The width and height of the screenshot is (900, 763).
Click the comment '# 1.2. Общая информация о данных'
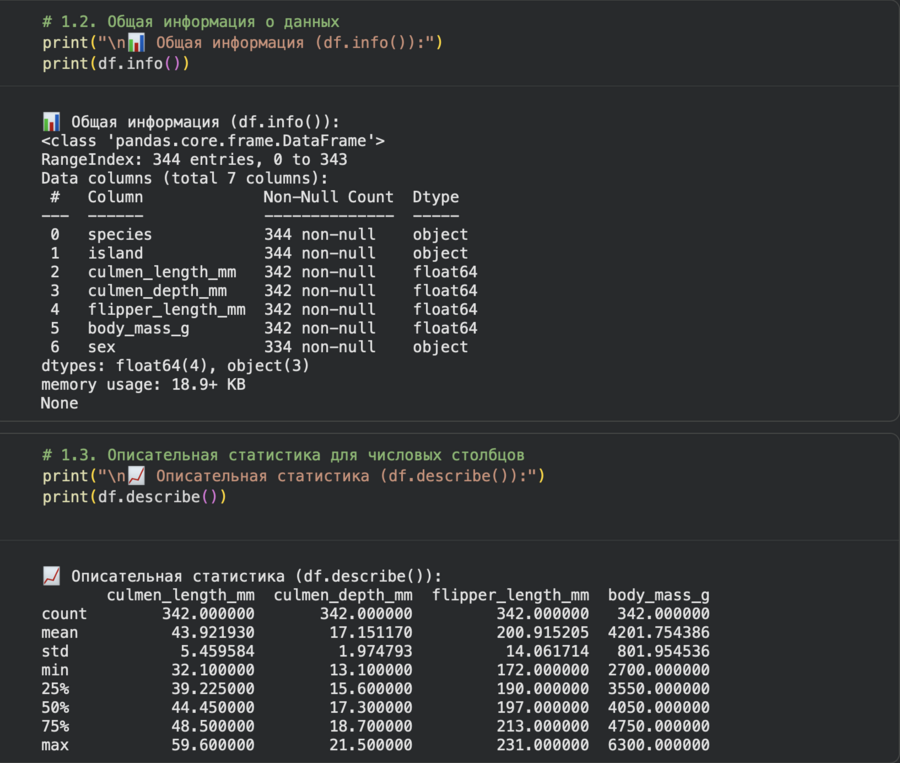[191, 22]
